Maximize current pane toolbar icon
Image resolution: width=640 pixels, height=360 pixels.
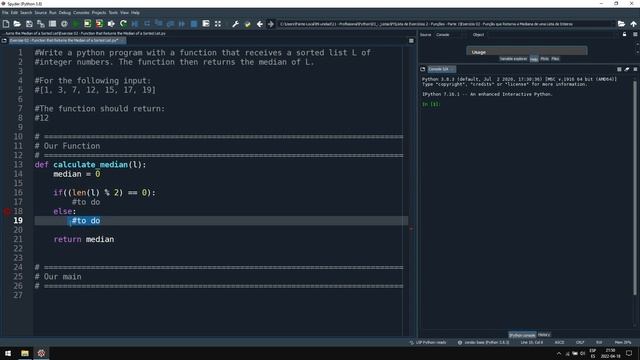click(x=206, y=24)
